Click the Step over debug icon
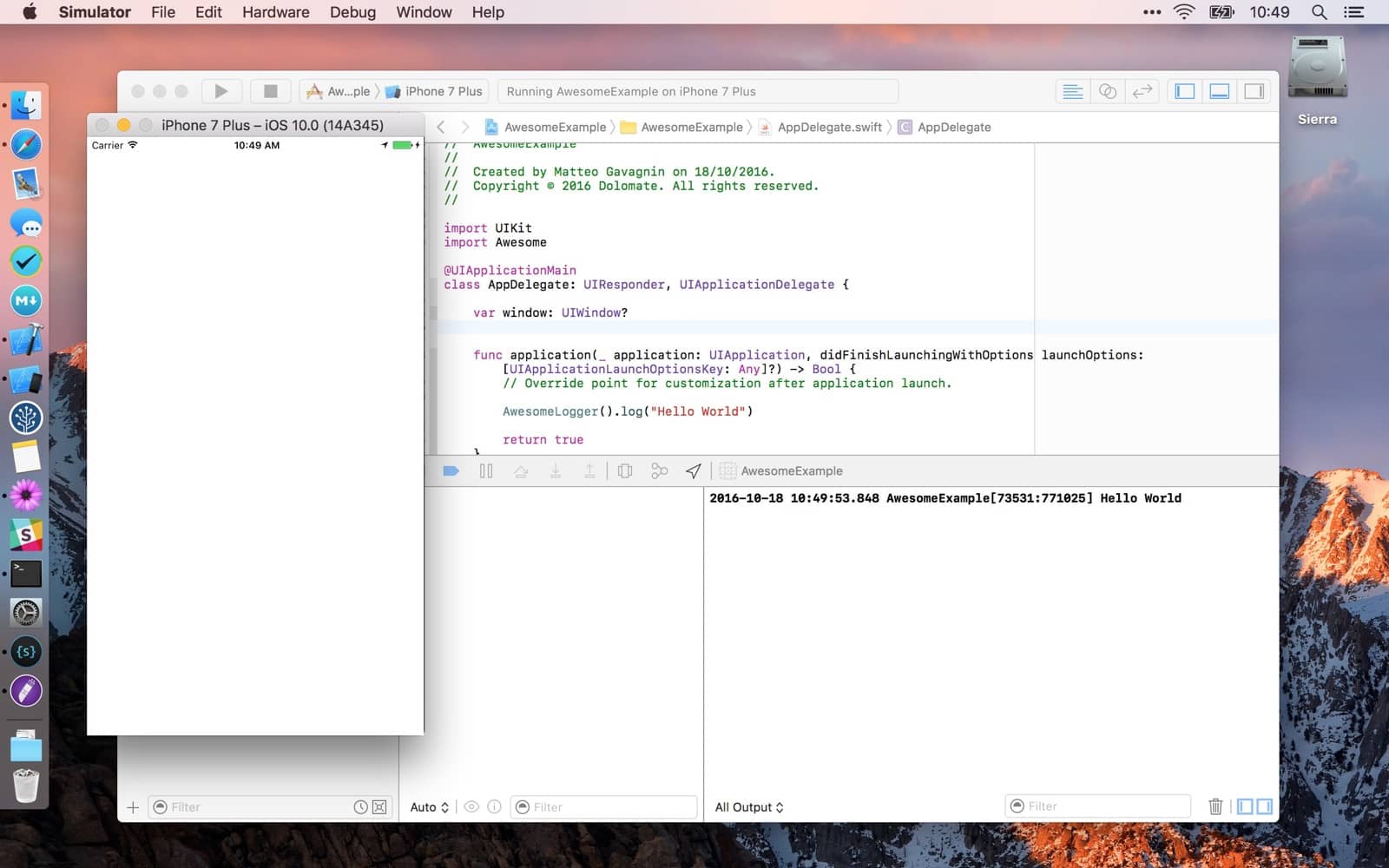 coord(521,471)
